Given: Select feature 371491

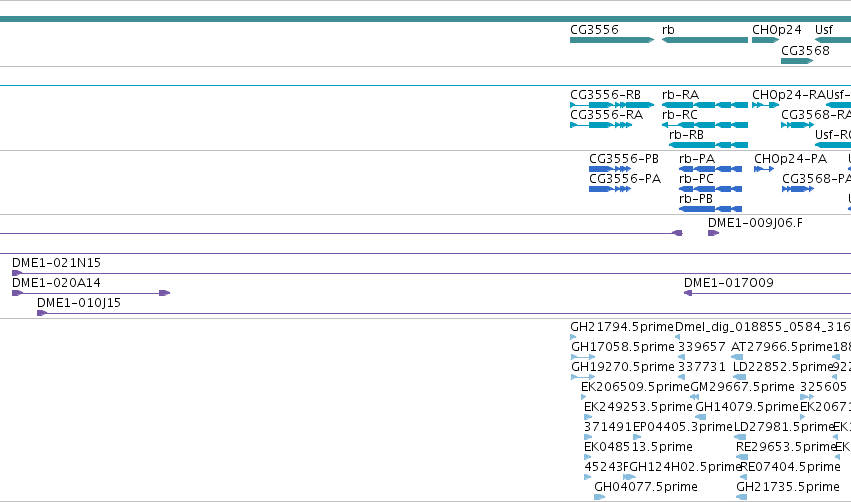Looking at the screenshot, I should (588, 436).
